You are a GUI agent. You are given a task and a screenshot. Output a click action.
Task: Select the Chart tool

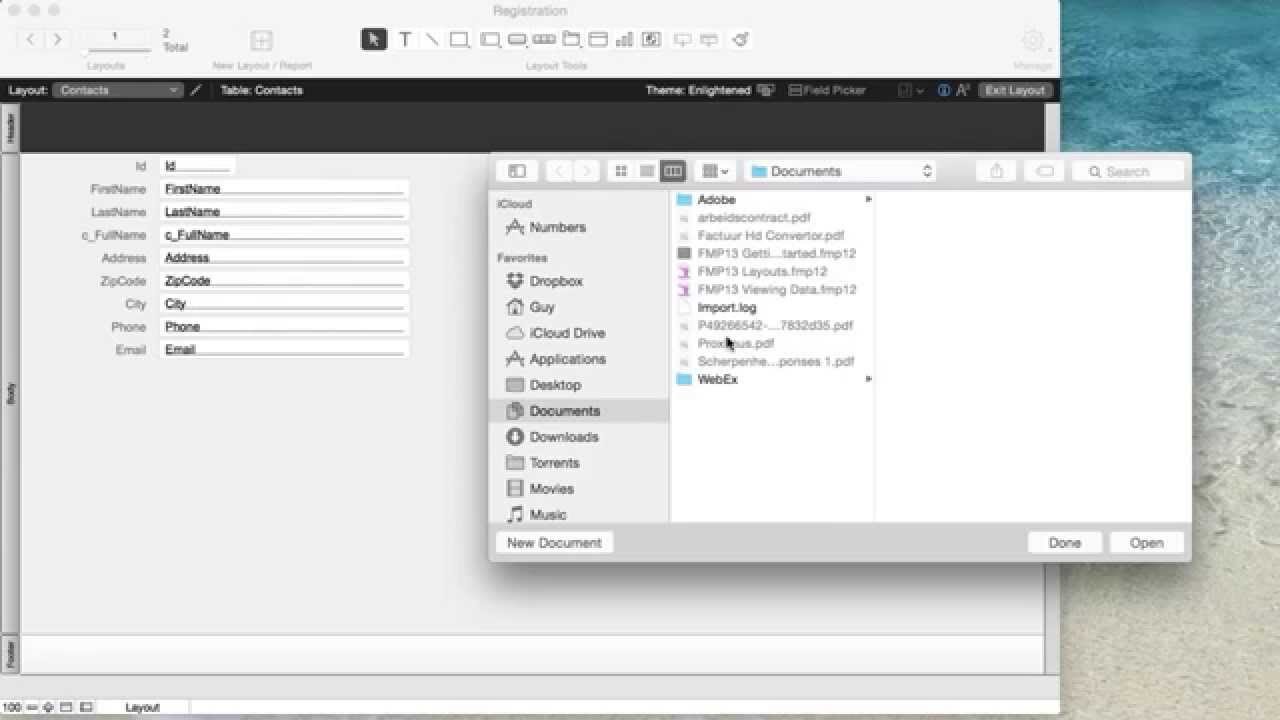625,40
